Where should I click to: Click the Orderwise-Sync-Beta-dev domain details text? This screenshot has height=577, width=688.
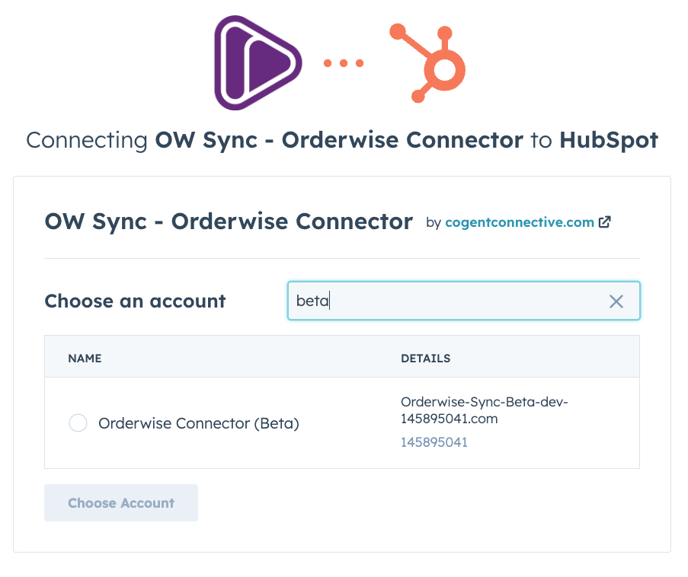[x=484, y=410]
